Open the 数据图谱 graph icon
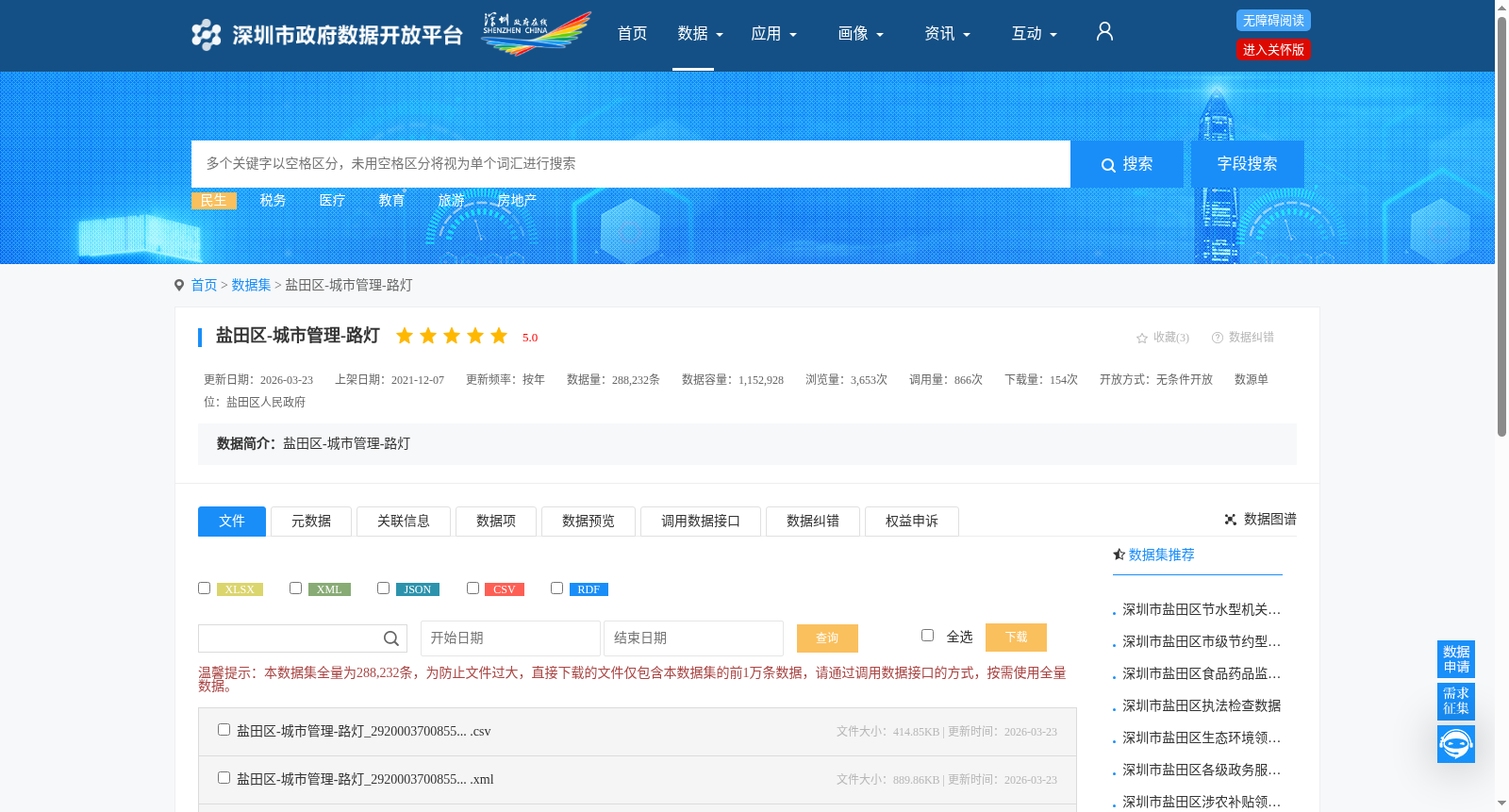Screen dimensions: 1509x812 1231,520
